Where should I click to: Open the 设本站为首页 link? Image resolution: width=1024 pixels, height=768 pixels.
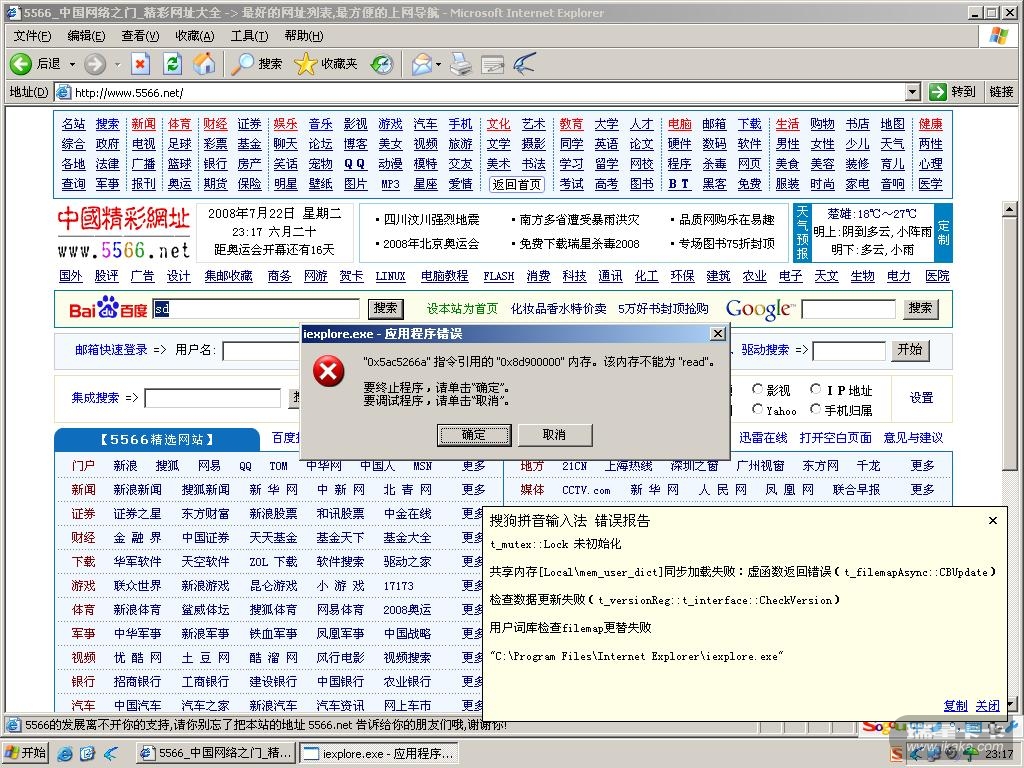click(x=462, y=309)
